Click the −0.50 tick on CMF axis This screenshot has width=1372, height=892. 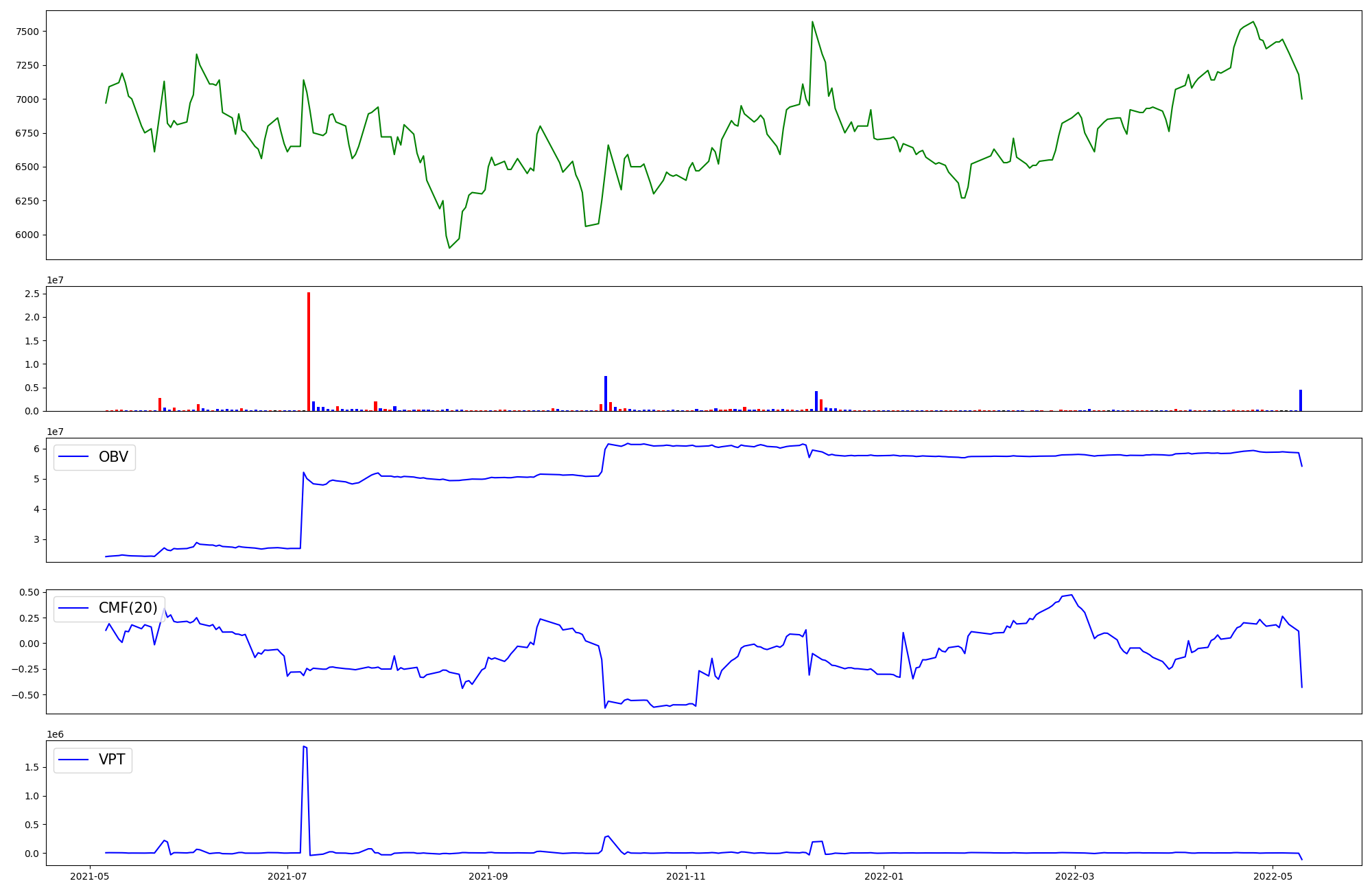click(25, 695)
